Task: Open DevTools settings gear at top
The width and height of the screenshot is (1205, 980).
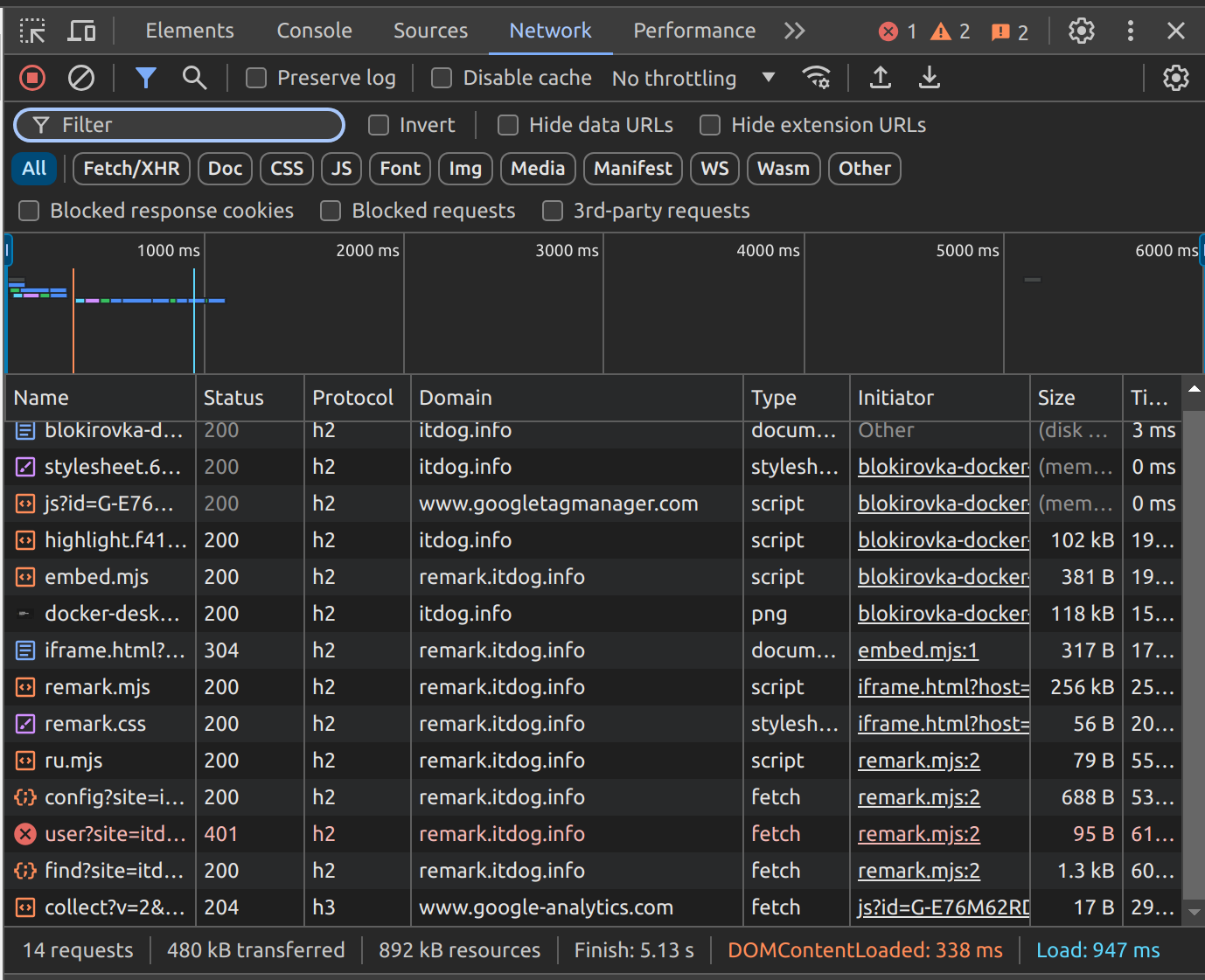Action: point(1082,31)
